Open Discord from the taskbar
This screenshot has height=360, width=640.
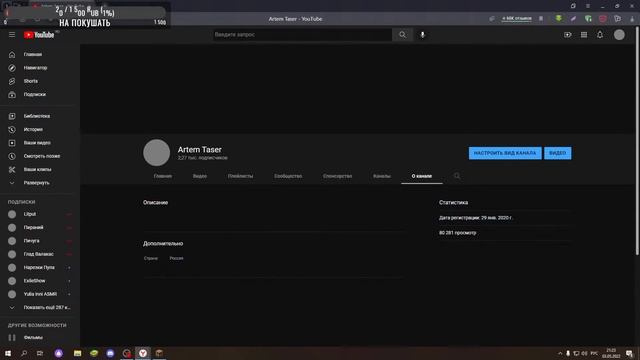click(x=110, y=353)
